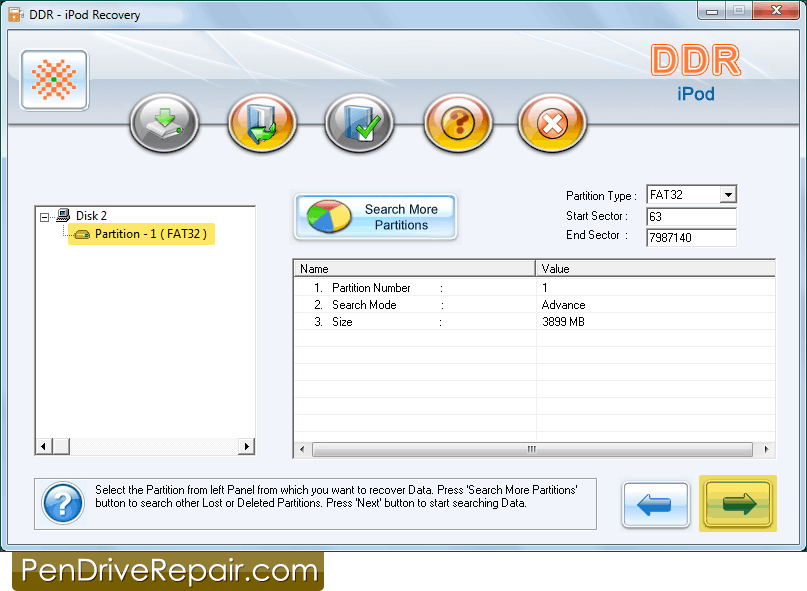807x591 pixels.
Task: Click the Value column header
Action: (x=655, y=269)
